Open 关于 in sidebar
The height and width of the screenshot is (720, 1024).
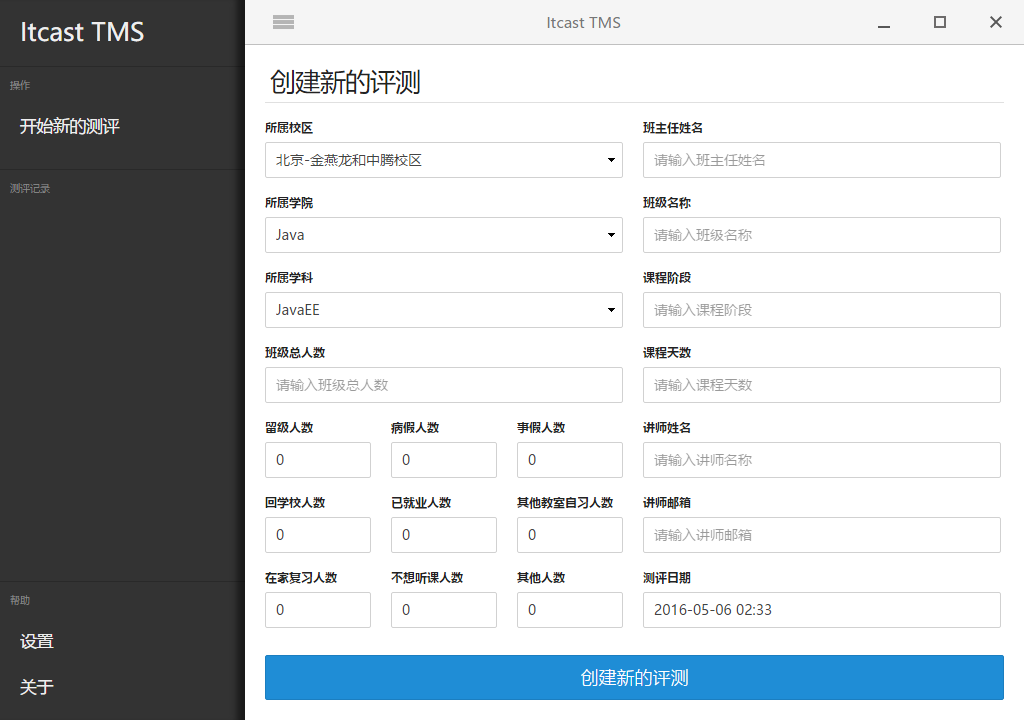(x=37, y=687)
